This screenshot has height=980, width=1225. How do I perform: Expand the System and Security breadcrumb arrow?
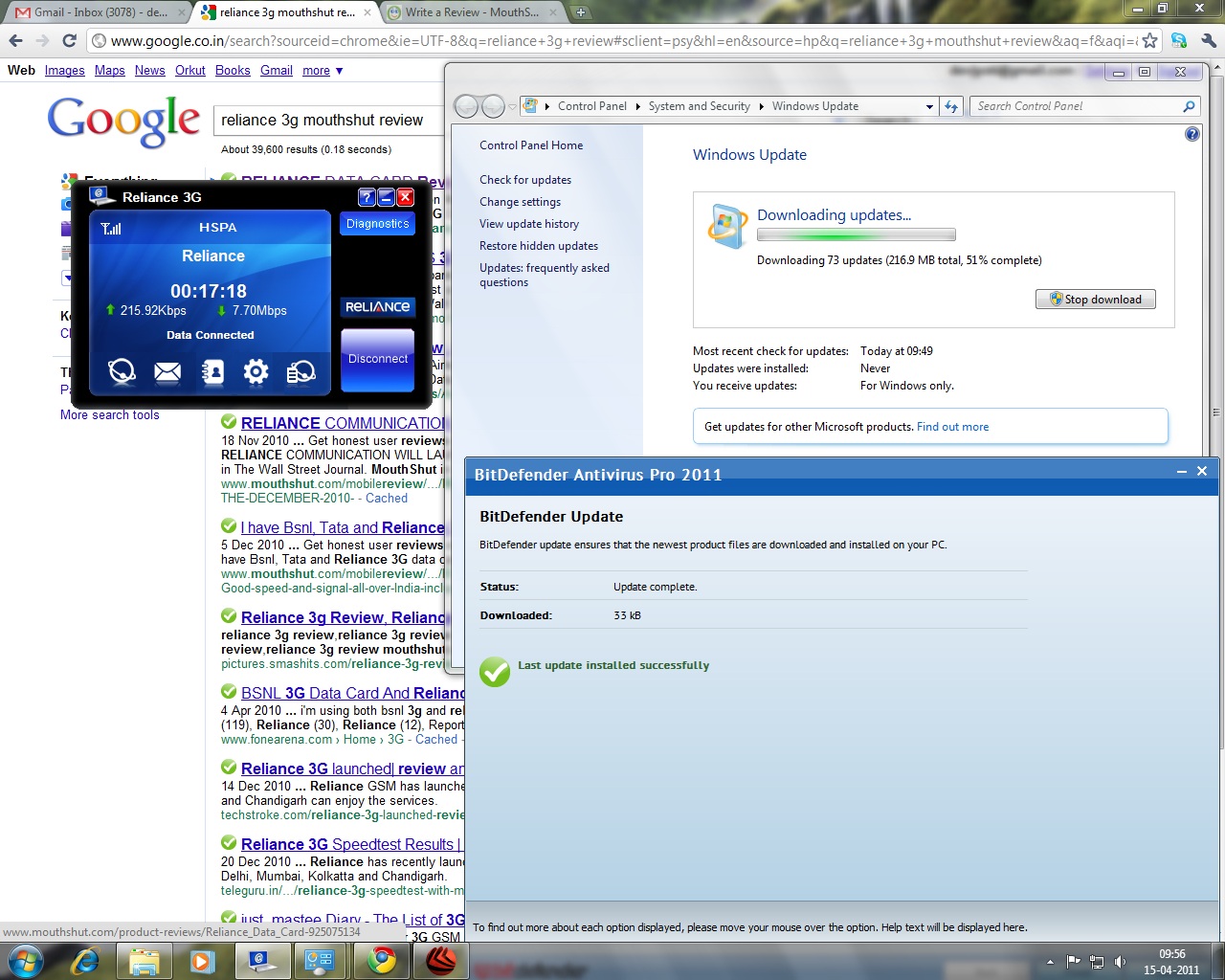coord(762,106)
